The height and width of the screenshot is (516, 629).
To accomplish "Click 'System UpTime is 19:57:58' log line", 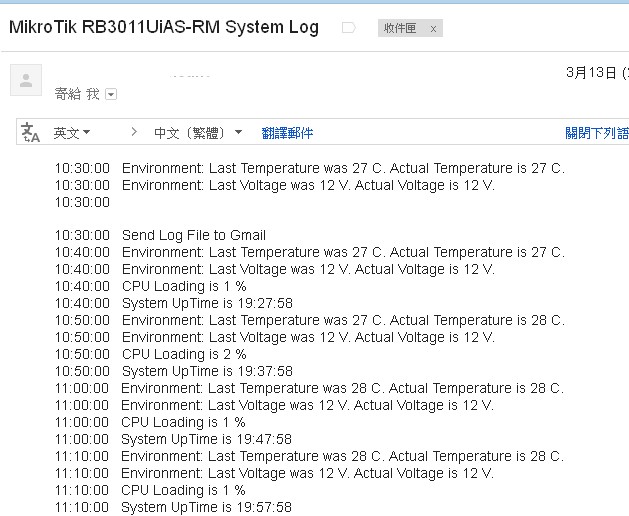I will (206, 507).
